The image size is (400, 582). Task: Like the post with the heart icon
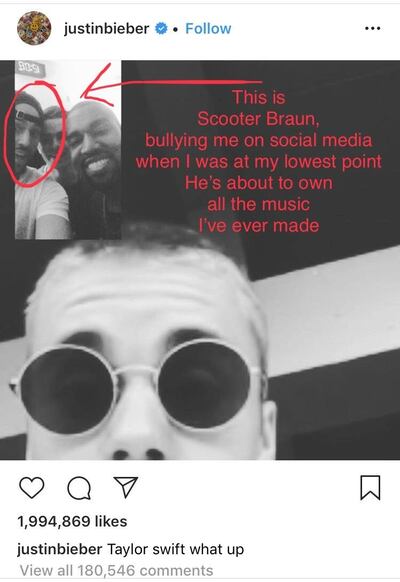32,487
